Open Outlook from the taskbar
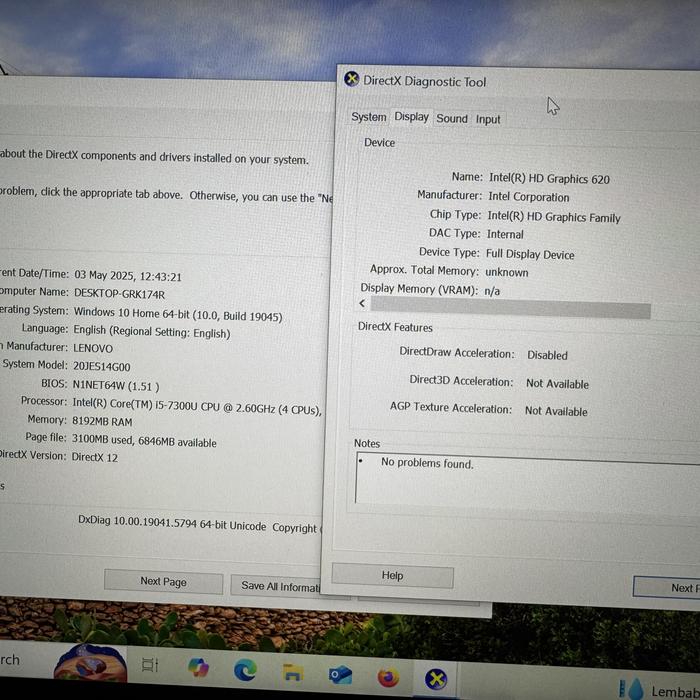Screen dimensions: 700x700 340,675
